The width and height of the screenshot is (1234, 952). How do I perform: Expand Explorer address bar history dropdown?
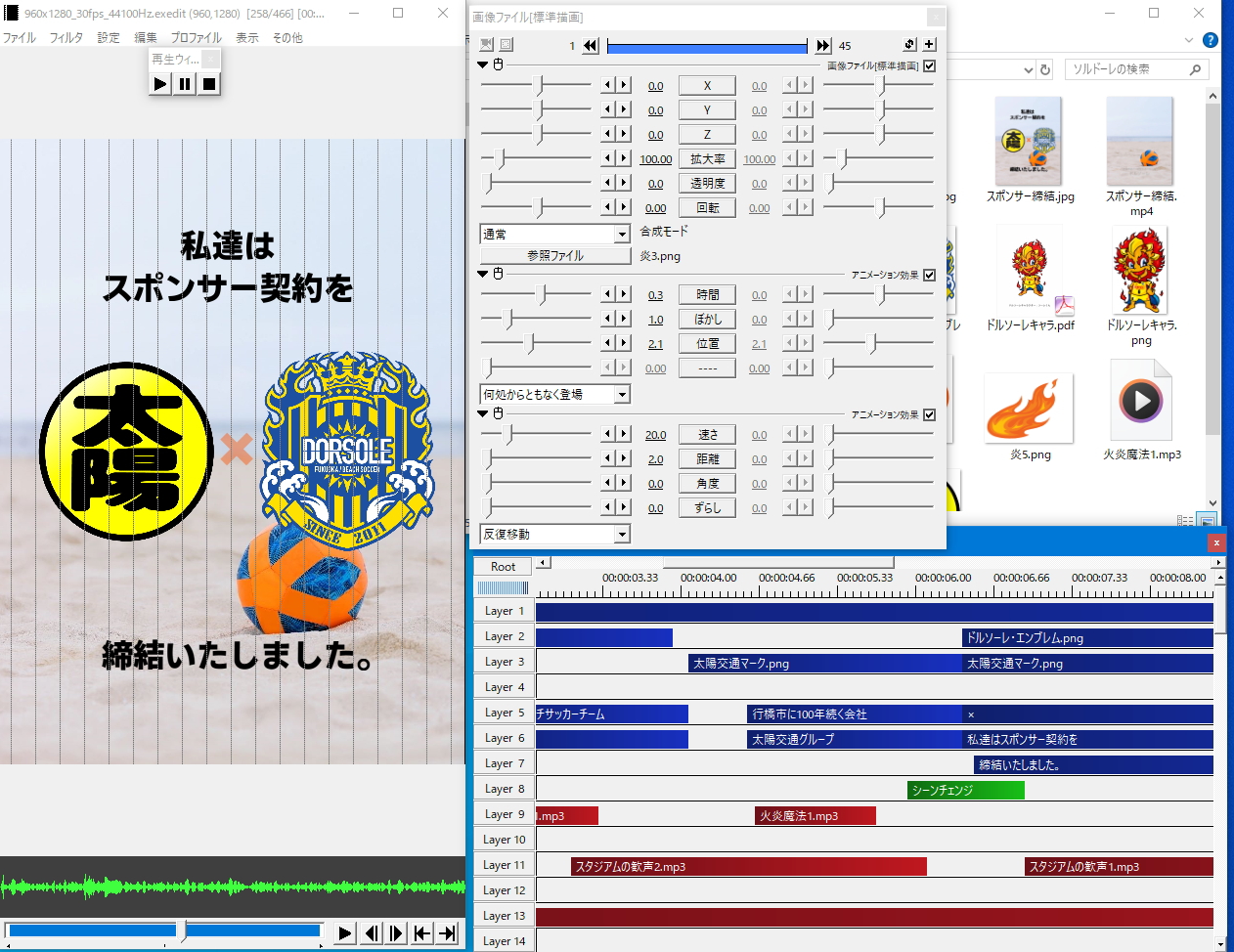(1028, 69)
